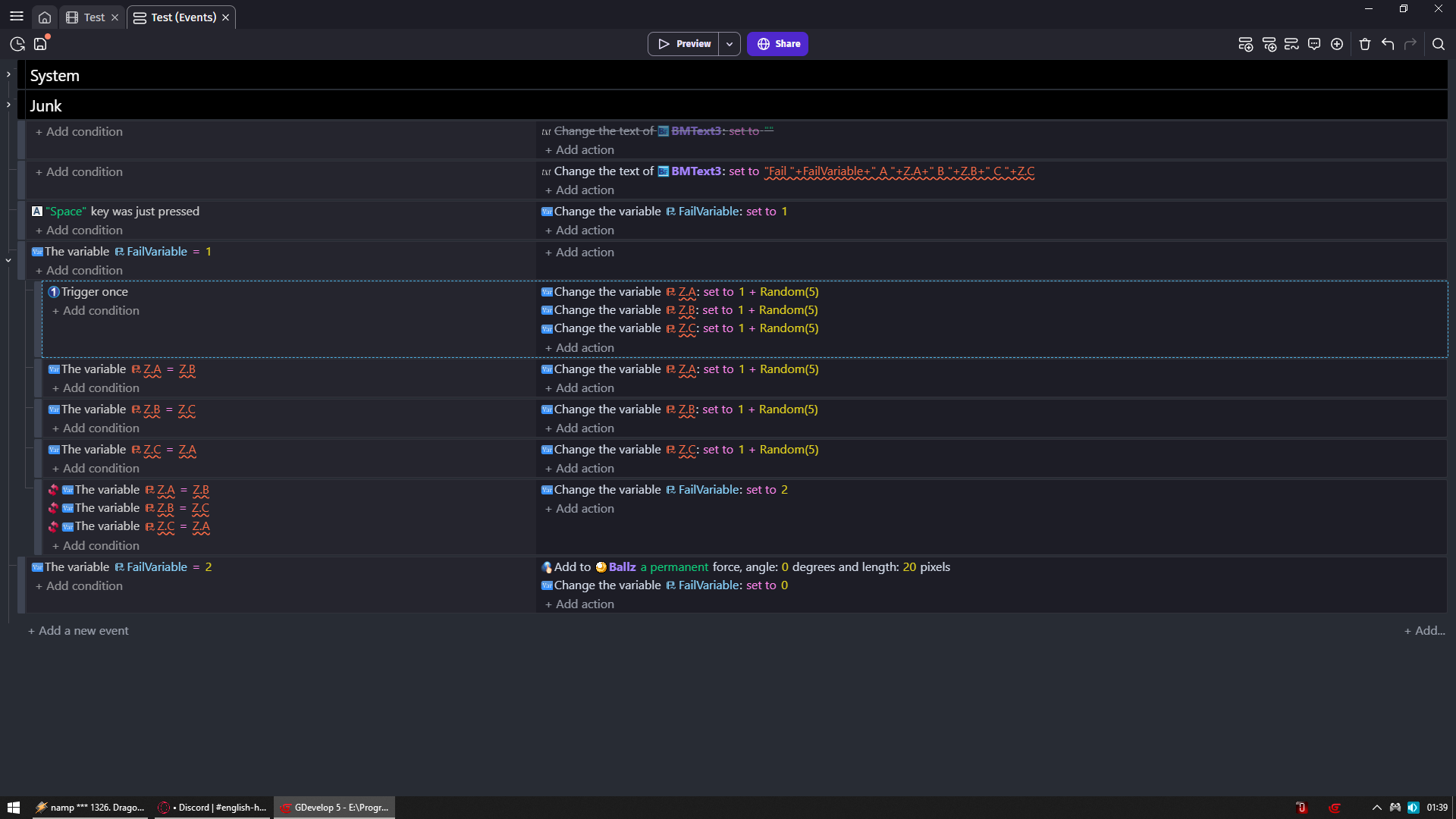The height and width of the screenshot is (819, 1456).
Task: Open the search in events icon
Action: [x=1439, y=44]
